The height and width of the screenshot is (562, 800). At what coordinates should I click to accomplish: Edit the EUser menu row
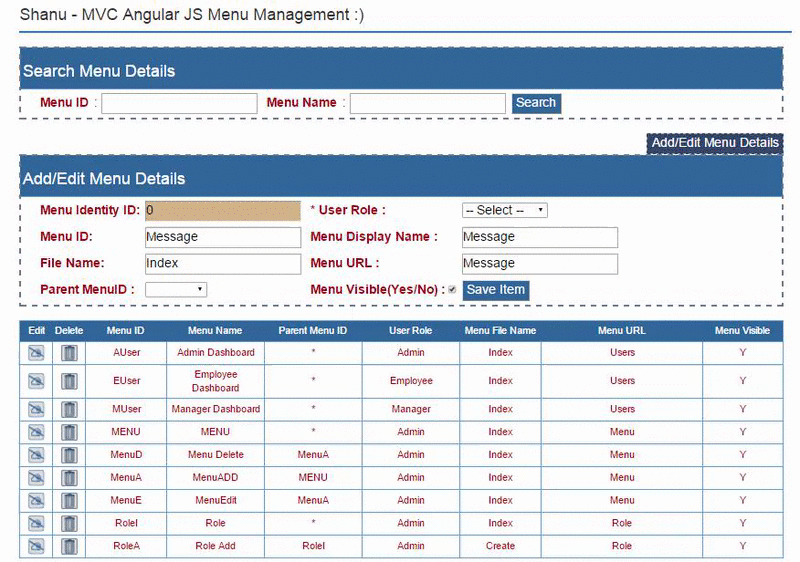click(36, 381)
